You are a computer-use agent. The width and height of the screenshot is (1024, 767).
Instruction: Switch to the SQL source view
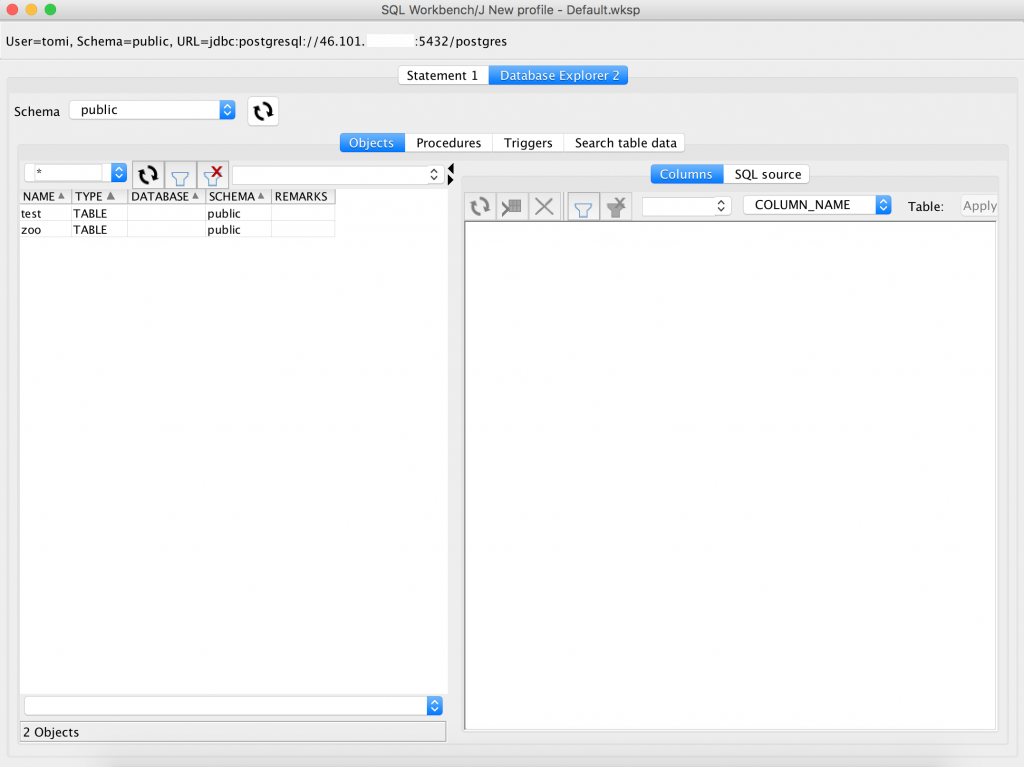(767, 174)
